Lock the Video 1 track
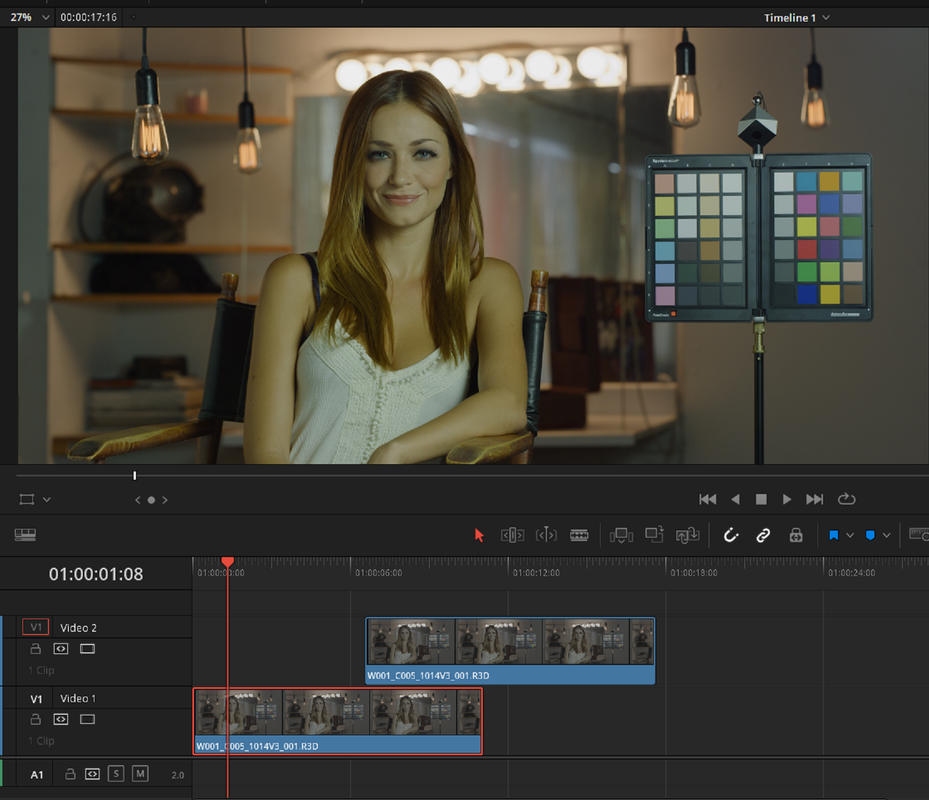The width and height of the screenshot is (929, 800). pos(36,719)
